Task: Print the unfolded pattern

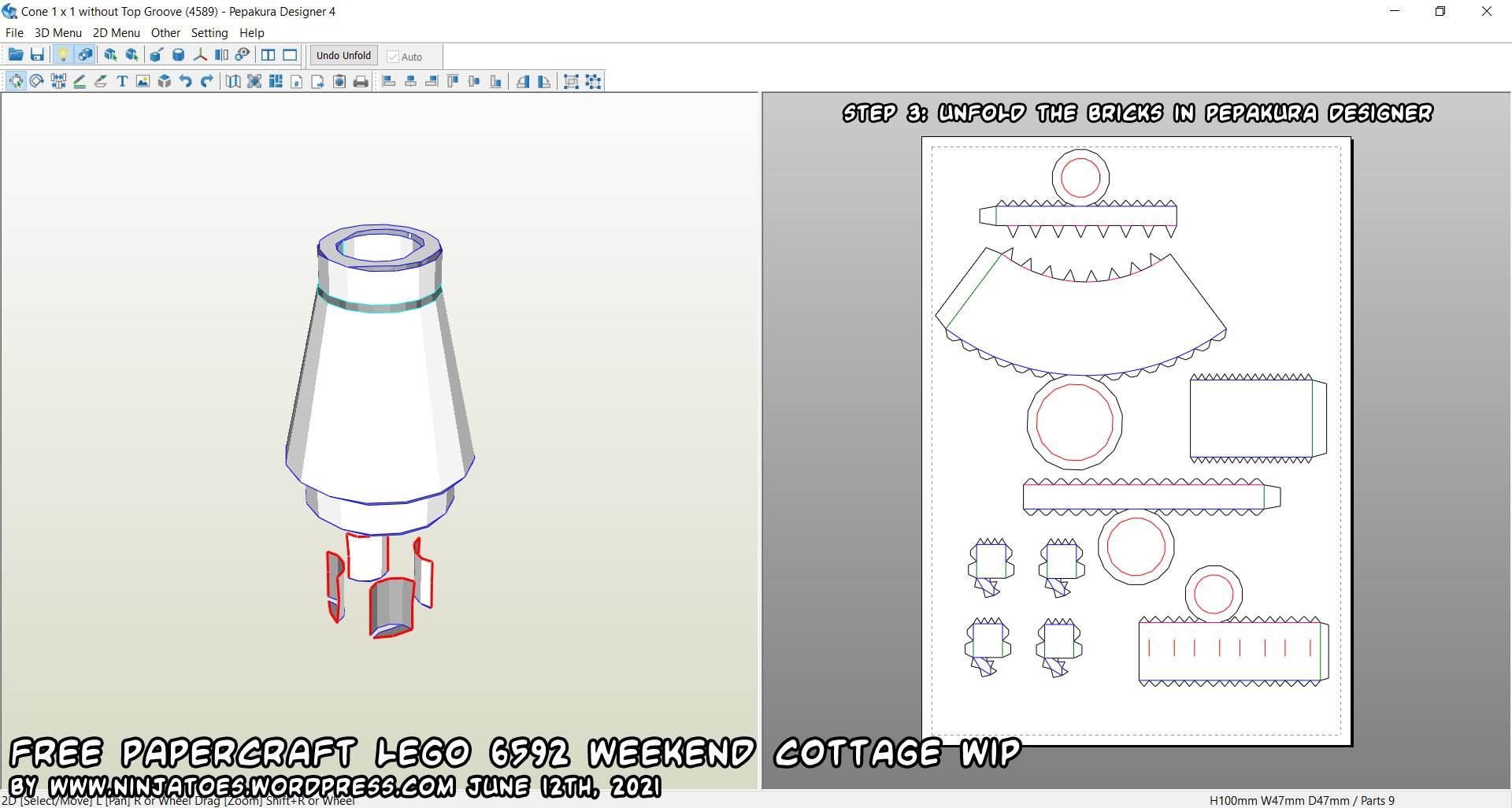Action: point(360,81)
